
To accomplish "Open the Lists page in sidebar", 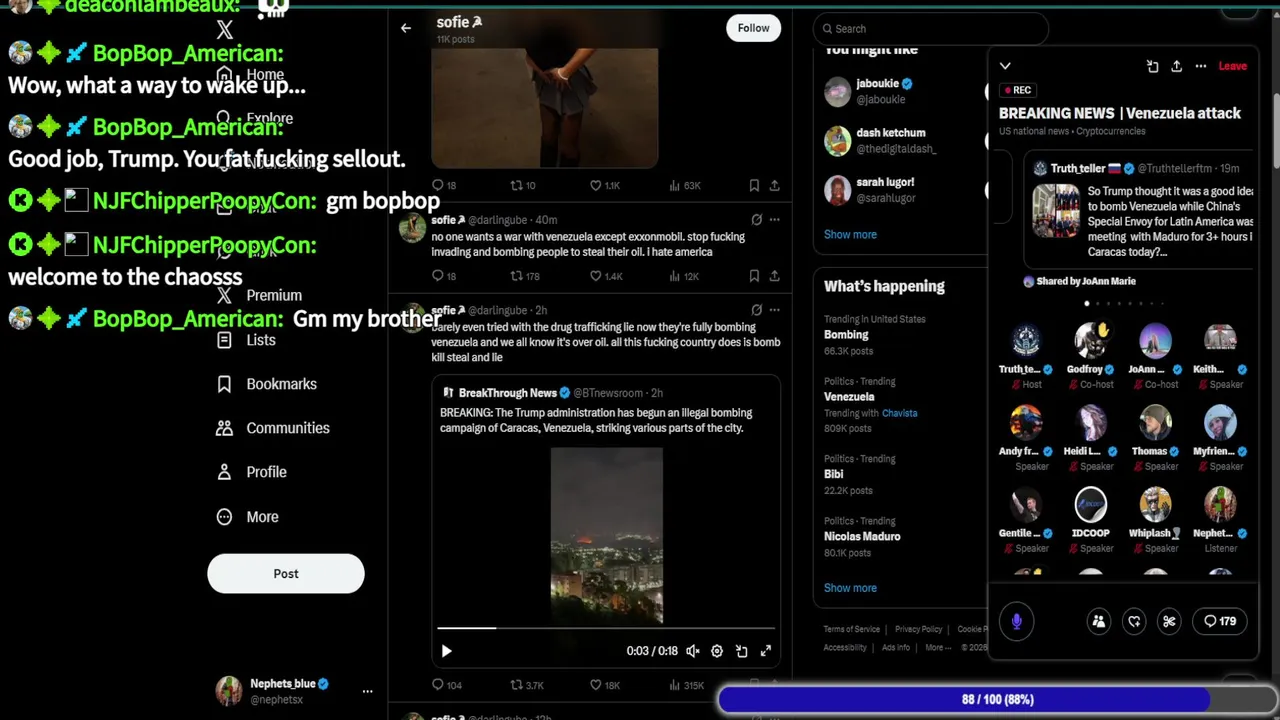I will (246, 340).
